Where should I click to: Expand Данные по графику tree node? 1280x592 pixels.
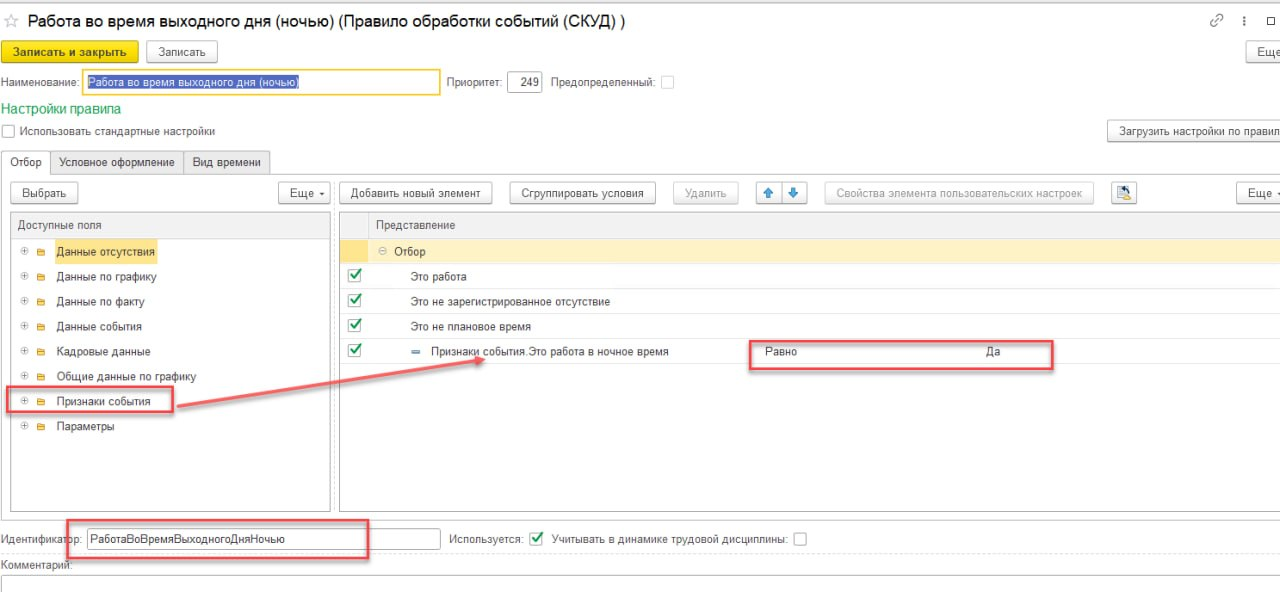24,277
